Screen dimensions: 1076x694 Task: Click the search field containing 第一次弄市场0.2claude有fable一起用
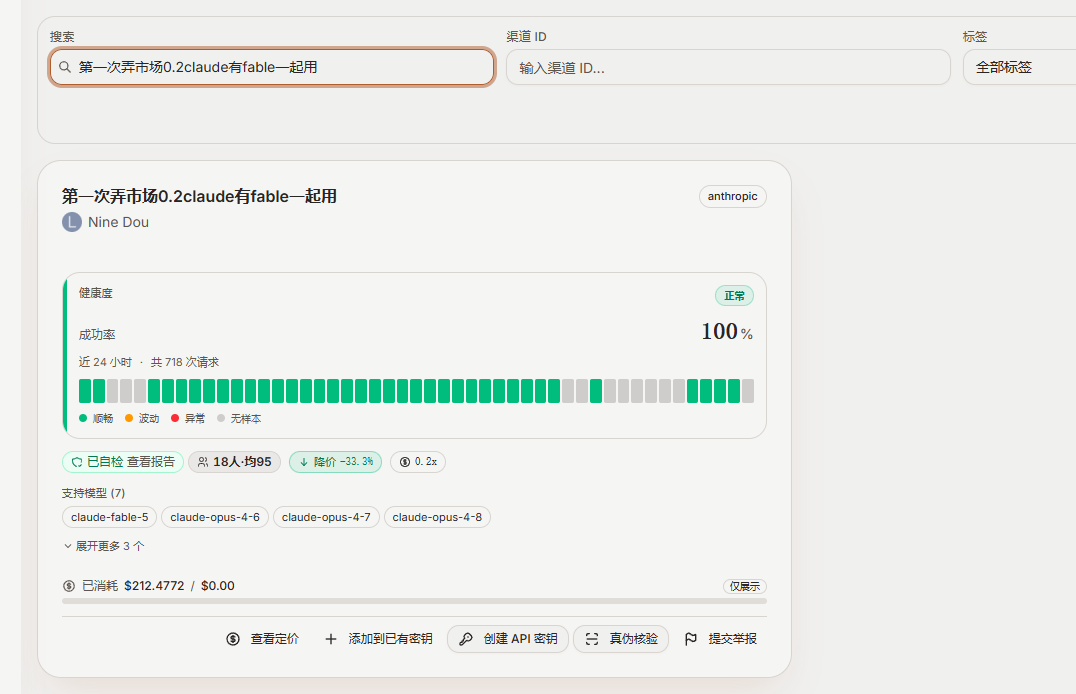click(x=272, y=67)
